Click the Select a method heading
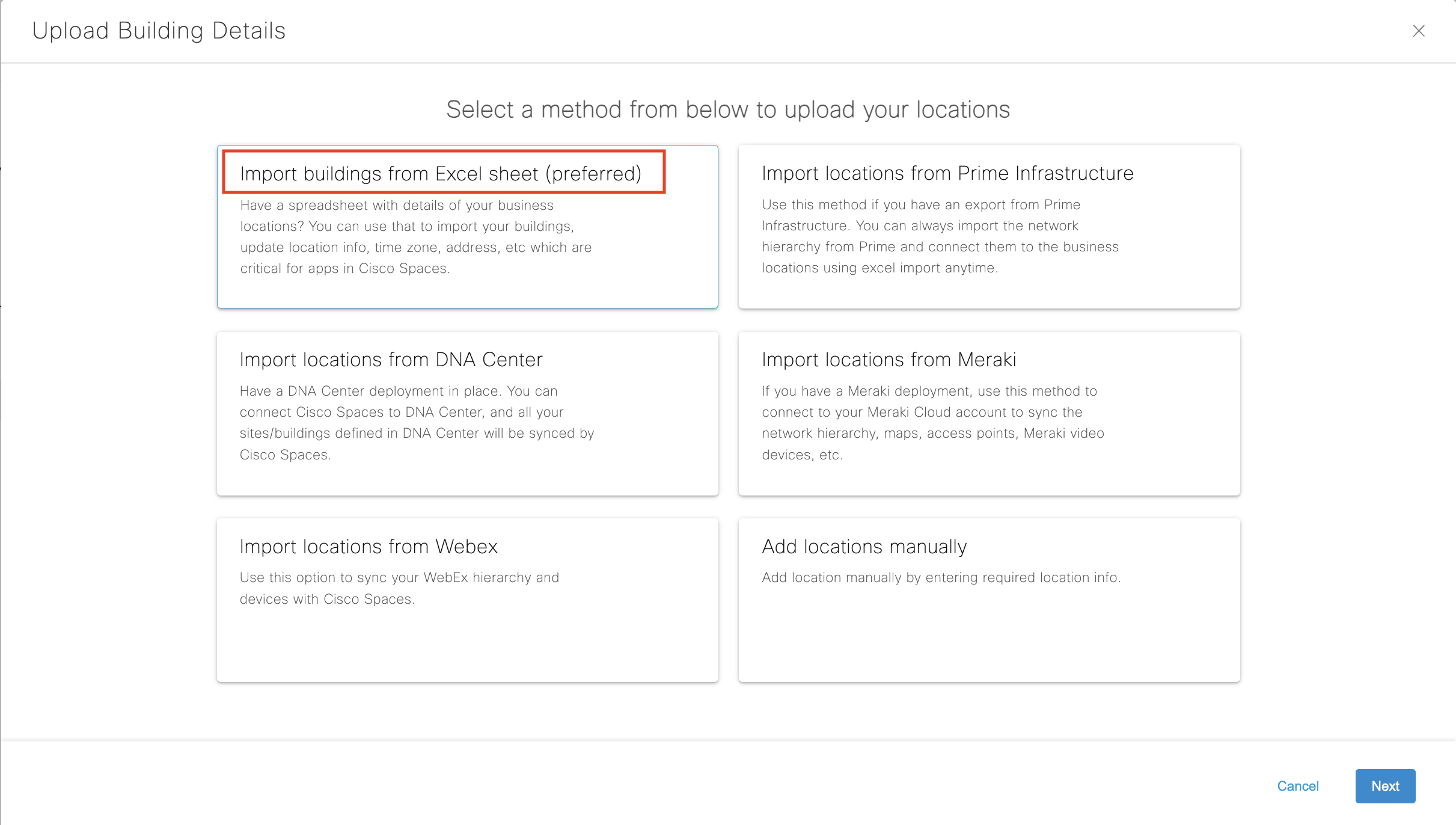1456x825 pixels. tap(727, 109)
